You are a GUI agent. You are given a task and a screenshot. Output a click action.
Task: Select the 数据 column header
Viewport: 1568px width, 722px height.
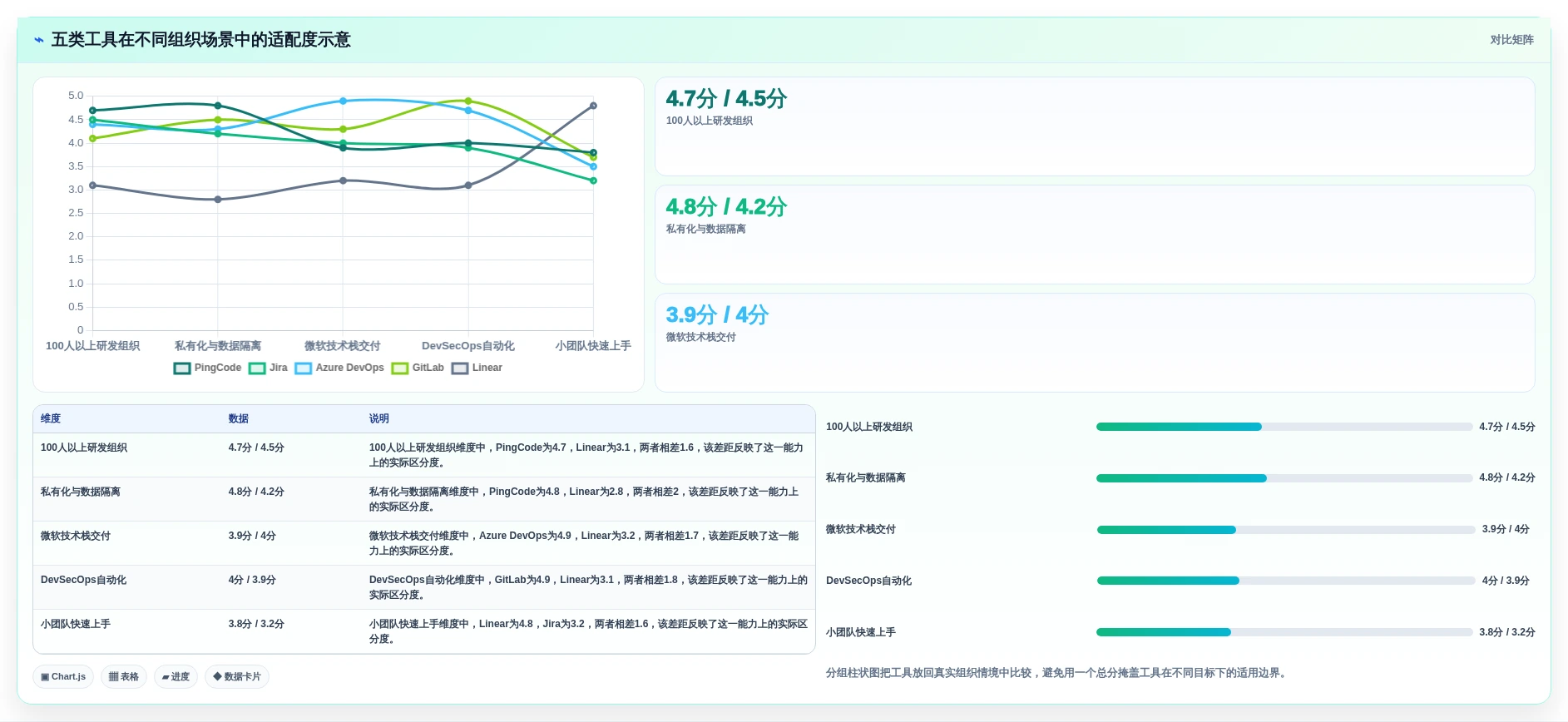(239, 418)
